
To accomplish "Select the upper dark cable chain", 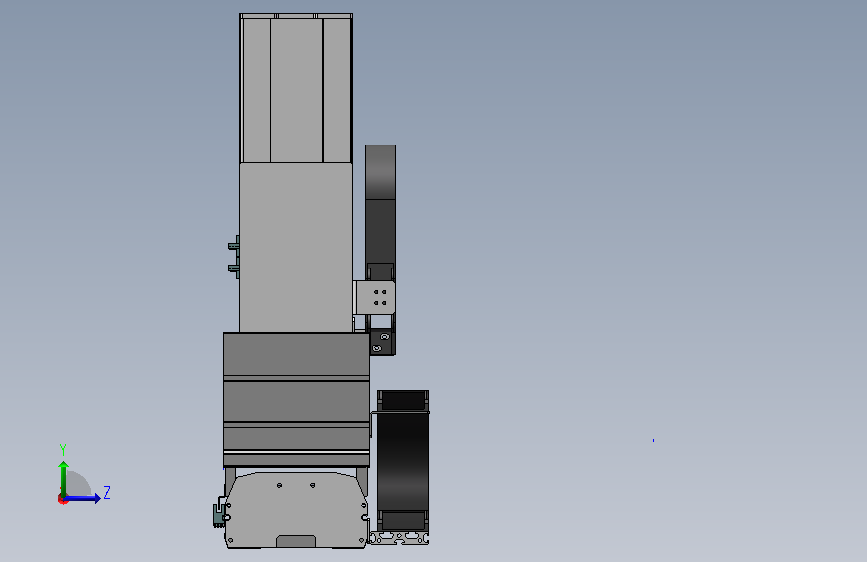I will (x=380, y=213).
